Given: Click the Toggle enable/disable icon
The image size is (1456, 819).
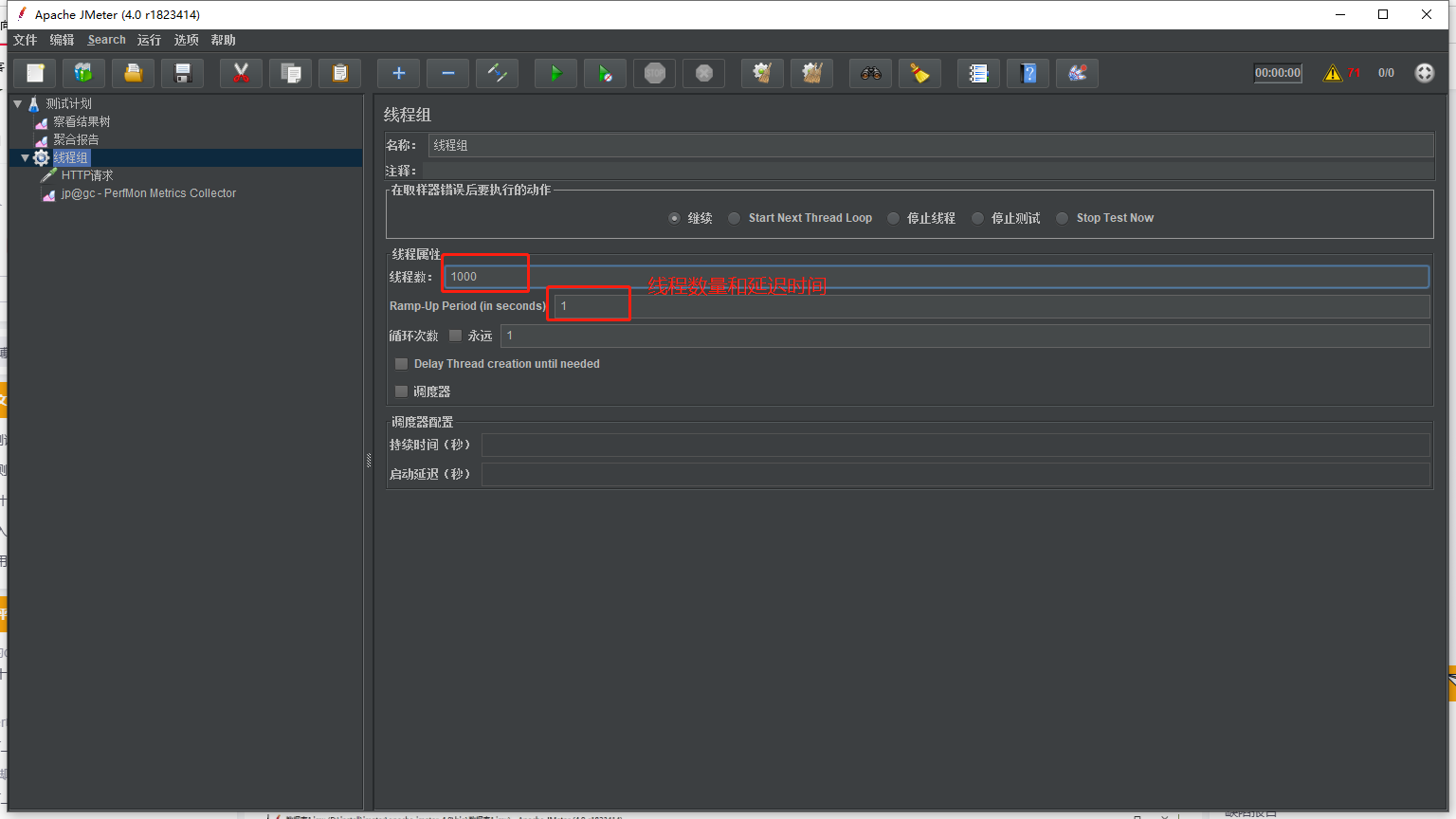Looking at the screenshot, I should [x=497, y=73].
